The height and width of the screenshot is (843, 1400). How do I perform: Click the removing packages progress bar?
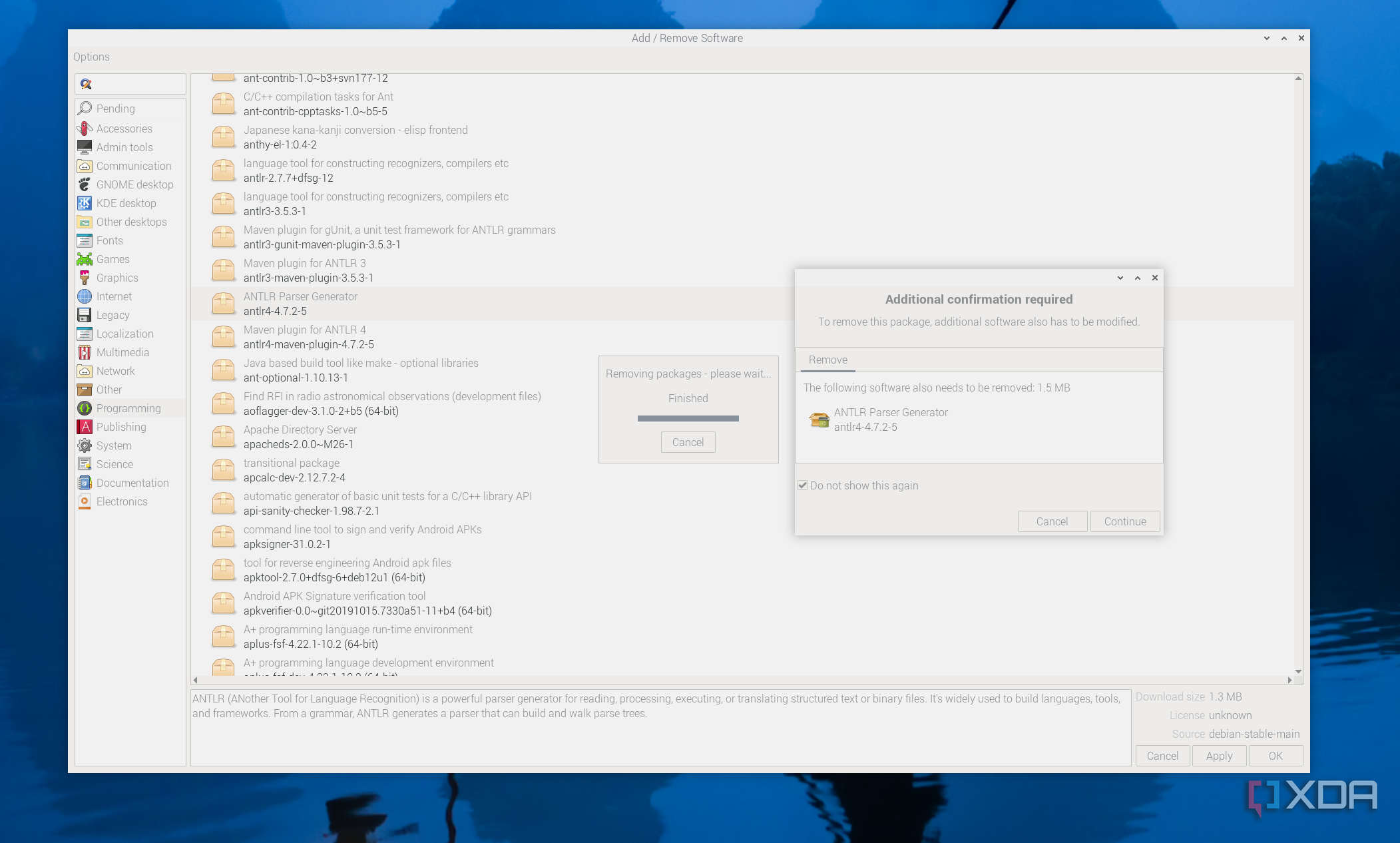pos(688,418)
